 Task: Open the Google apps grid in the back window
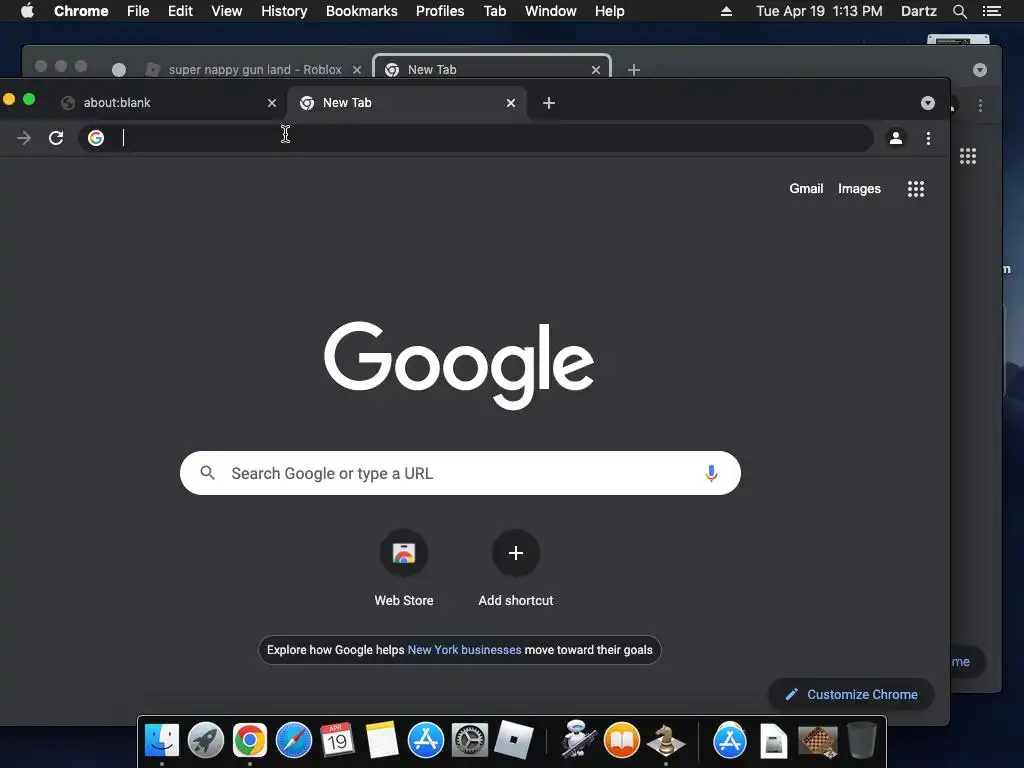(x=968, y=156)
